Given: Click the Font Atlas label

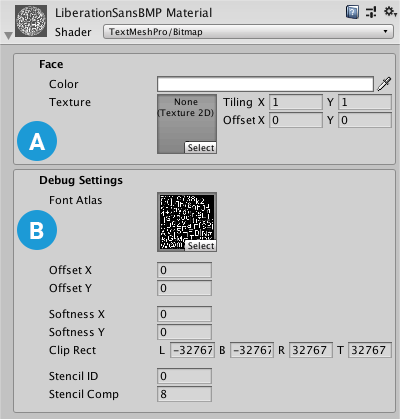Looking at the screenshot, I should pos(76,200).
